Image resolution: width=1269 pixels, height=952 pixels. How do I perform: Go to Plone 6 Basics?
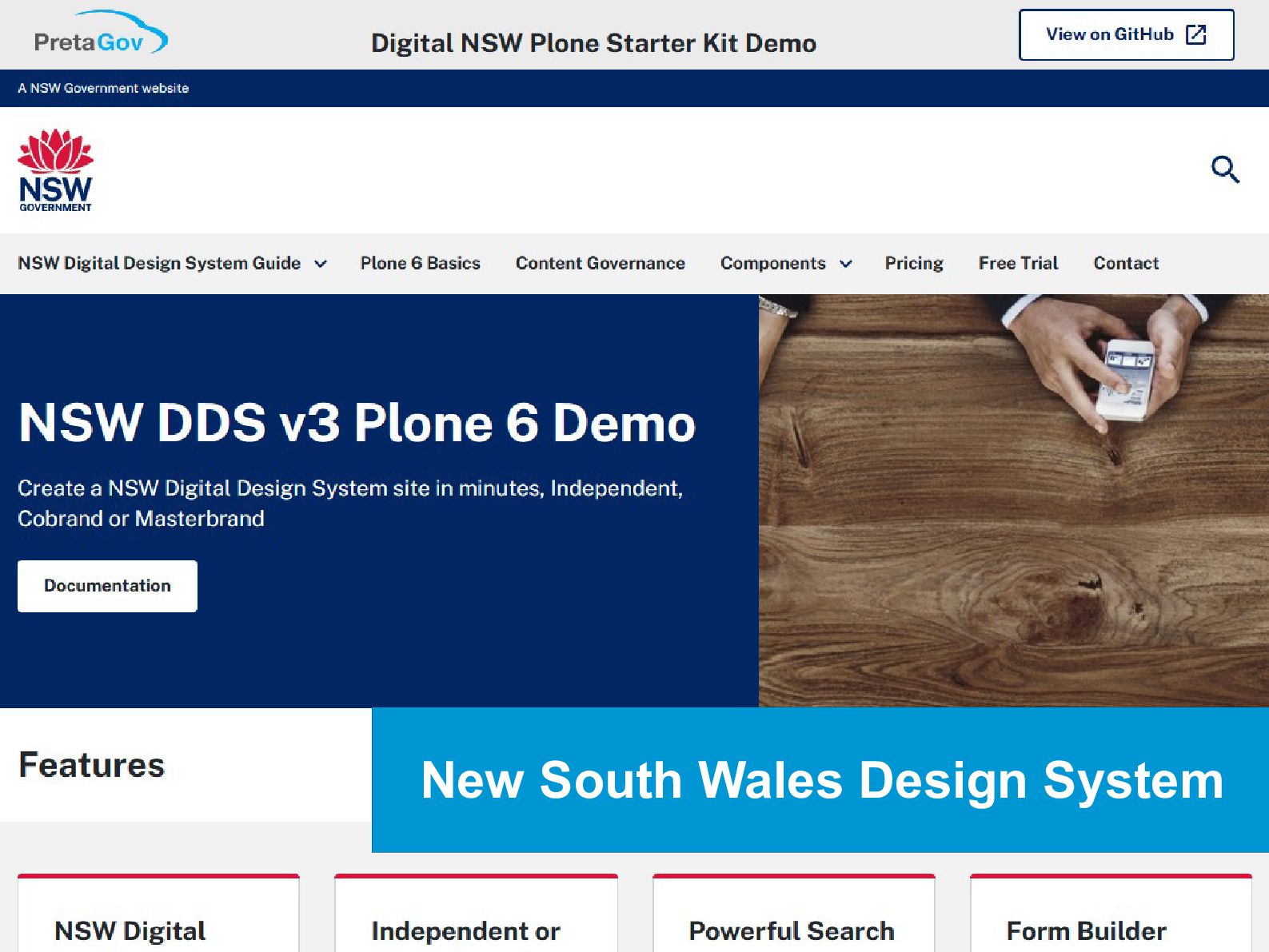click(420, 263)
